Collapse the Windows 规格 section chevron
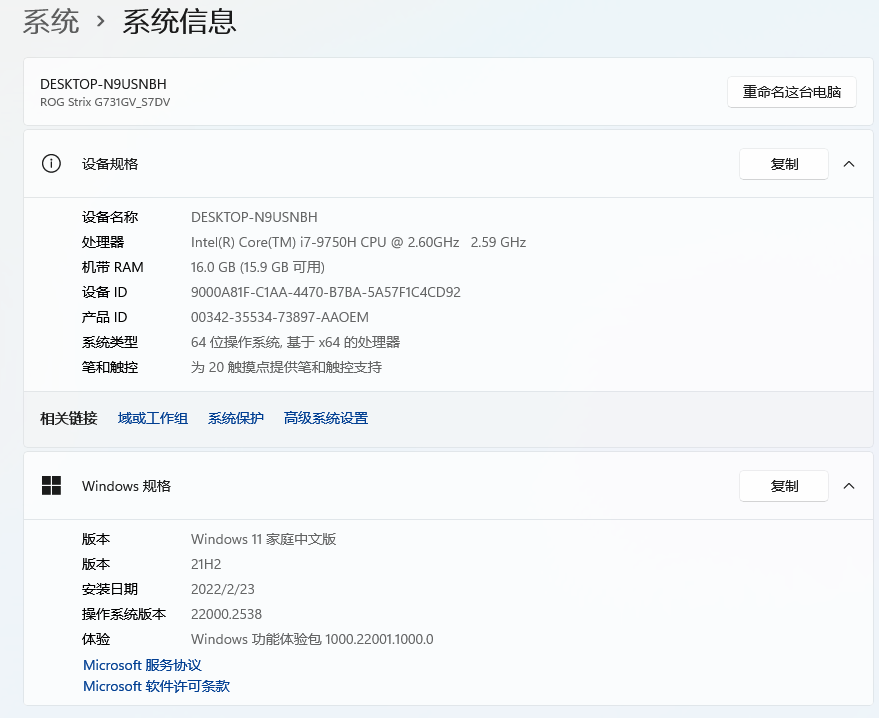 (849, 485)
